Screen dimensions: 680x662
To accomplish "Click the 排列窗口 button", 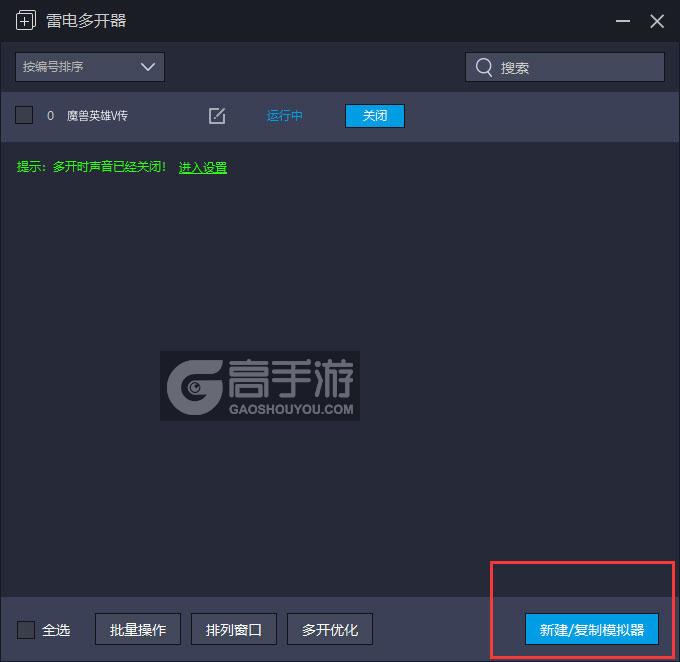I will [234, 629].
